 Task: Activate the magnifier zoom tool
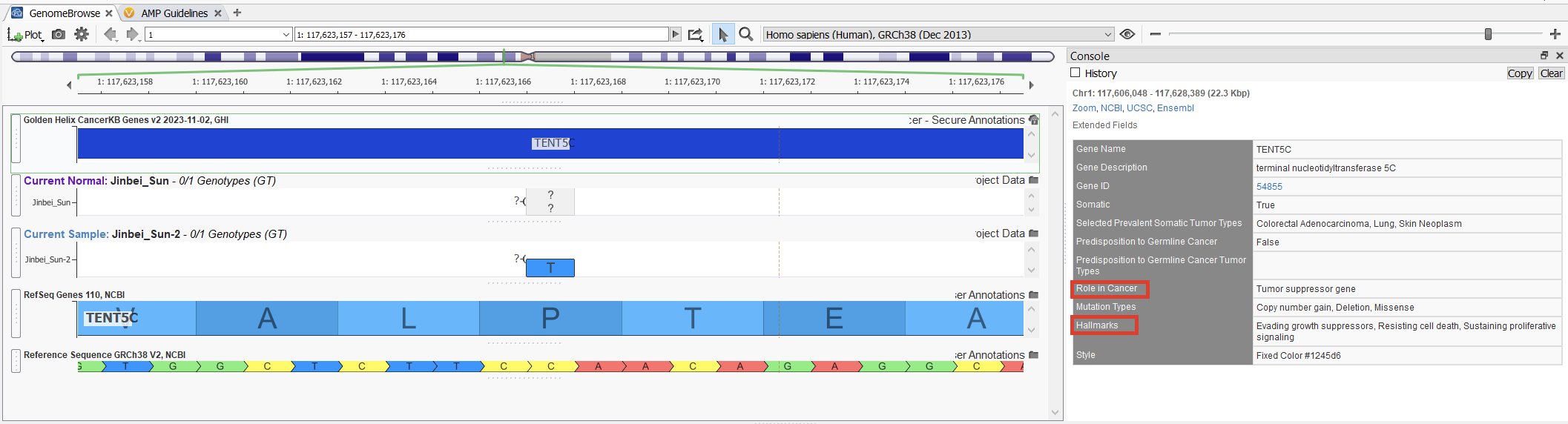click(746, 34)
